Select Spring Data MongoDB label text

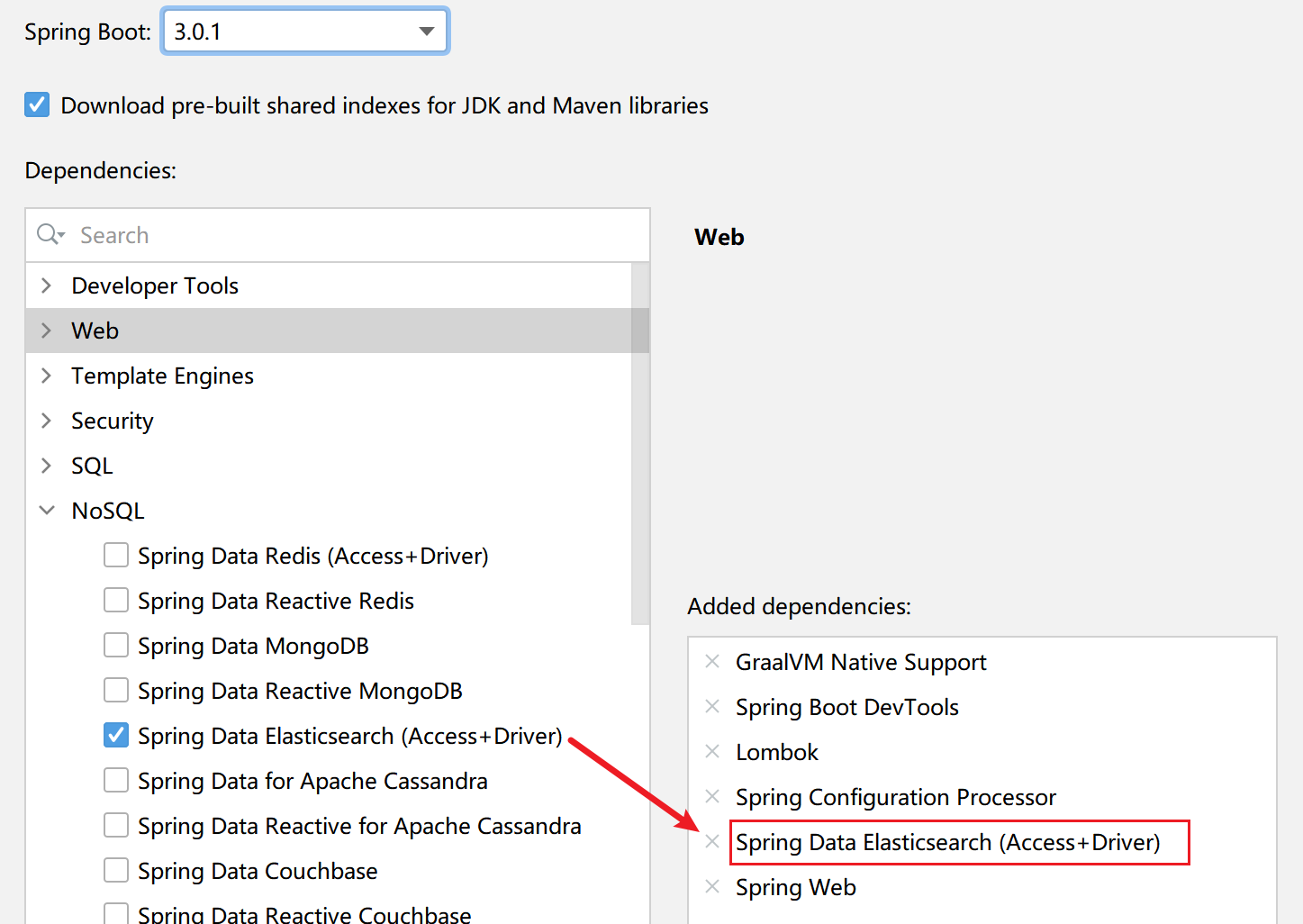pyautogui.click(x=254, y=646)
